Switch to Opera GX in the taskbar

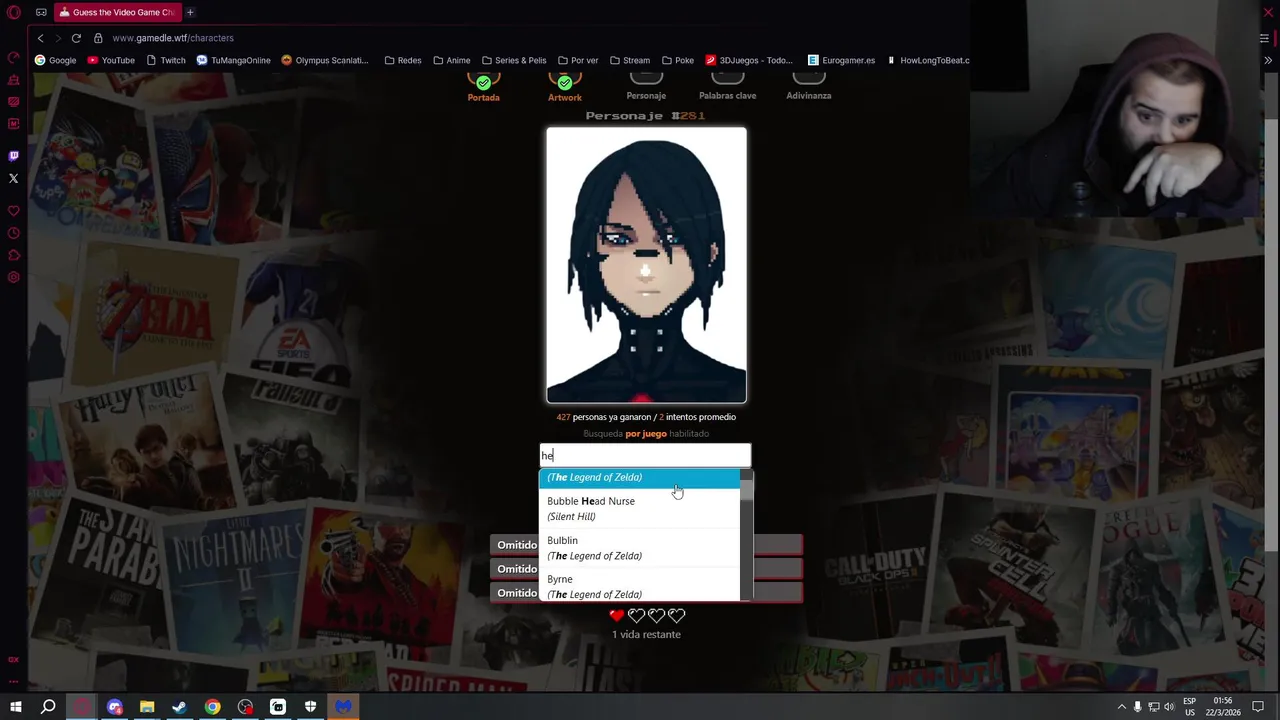point(82,707)
